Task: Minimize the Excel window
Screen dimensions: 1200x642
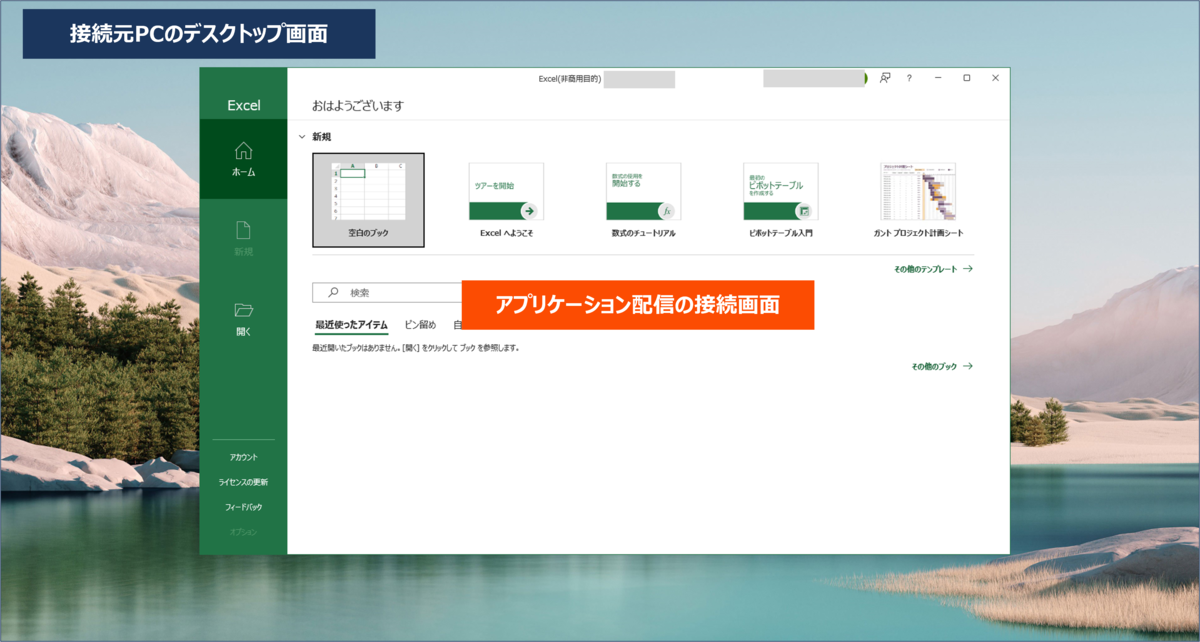Action: [938, 78]
